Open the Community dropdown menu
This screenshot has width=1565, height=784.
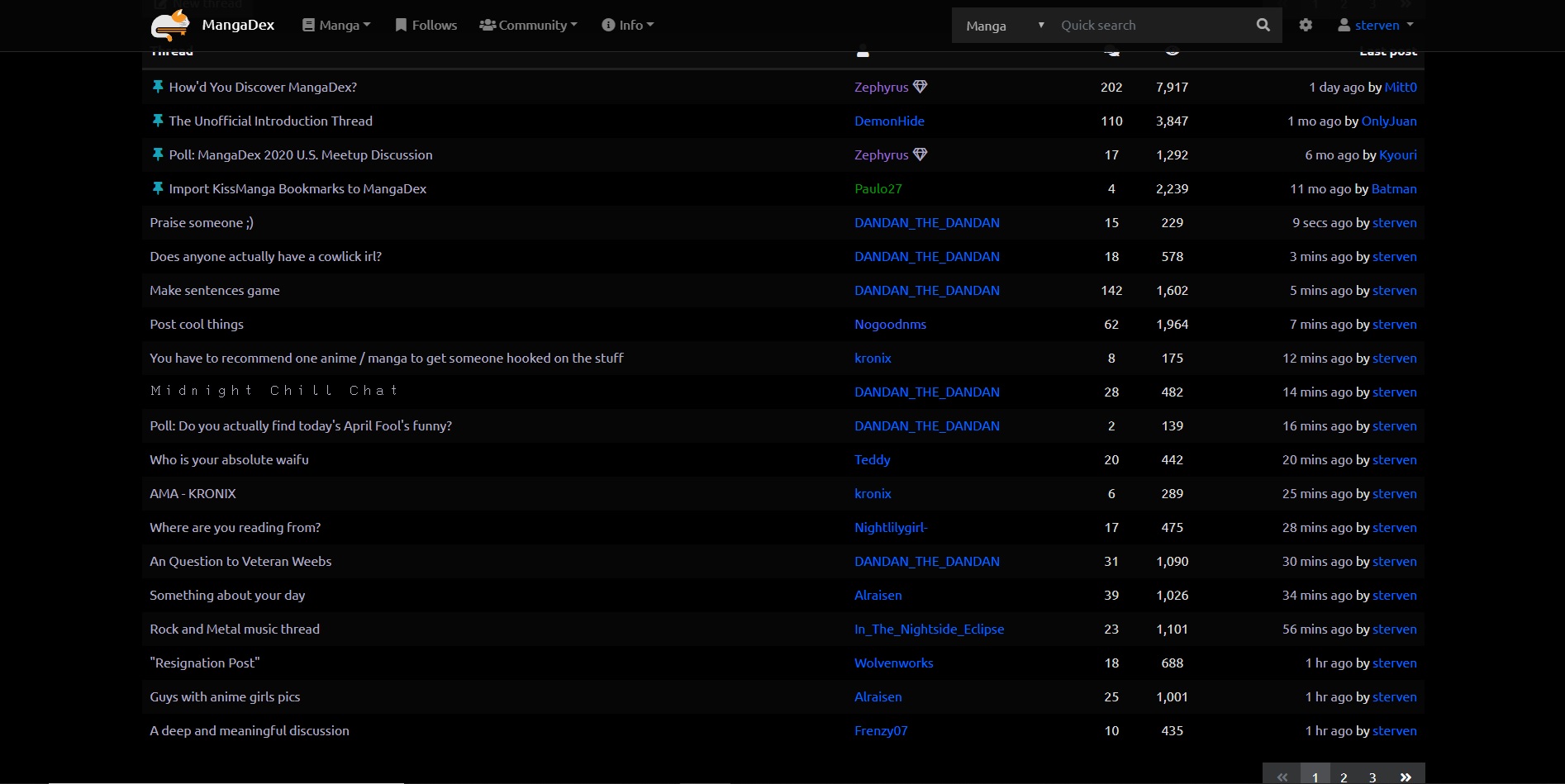click(x=528, y=25)
